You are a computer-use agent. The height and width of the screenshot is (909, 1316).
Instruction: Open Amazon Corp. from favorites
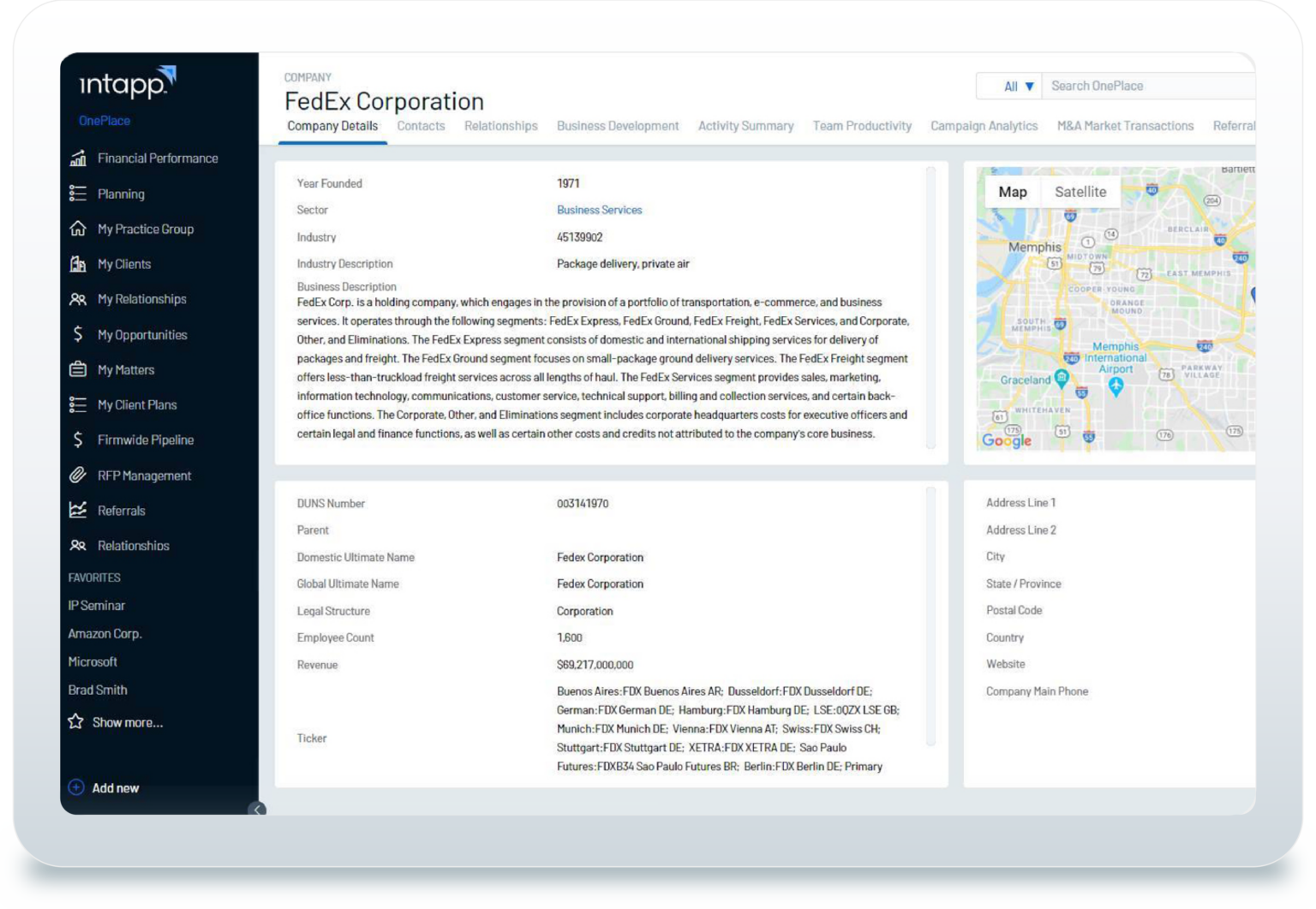coord(105,634)
